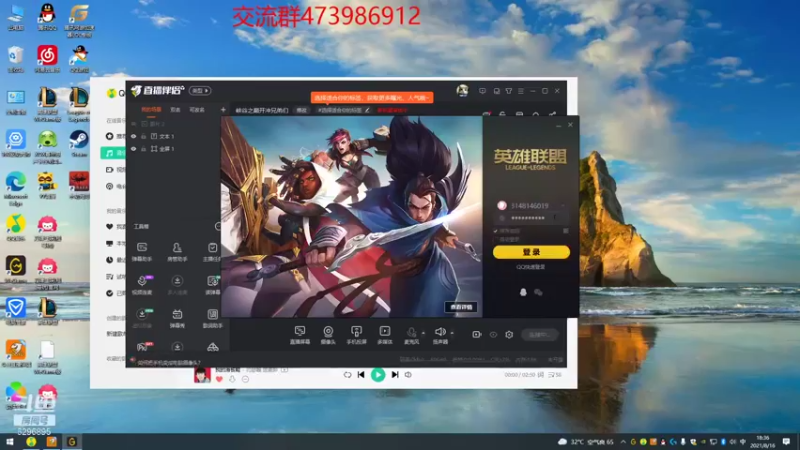The height and width of the screenshot is (450, 800).
Task: Click the album cover thumbnail in QQ Music
Action: coord(202,375)
